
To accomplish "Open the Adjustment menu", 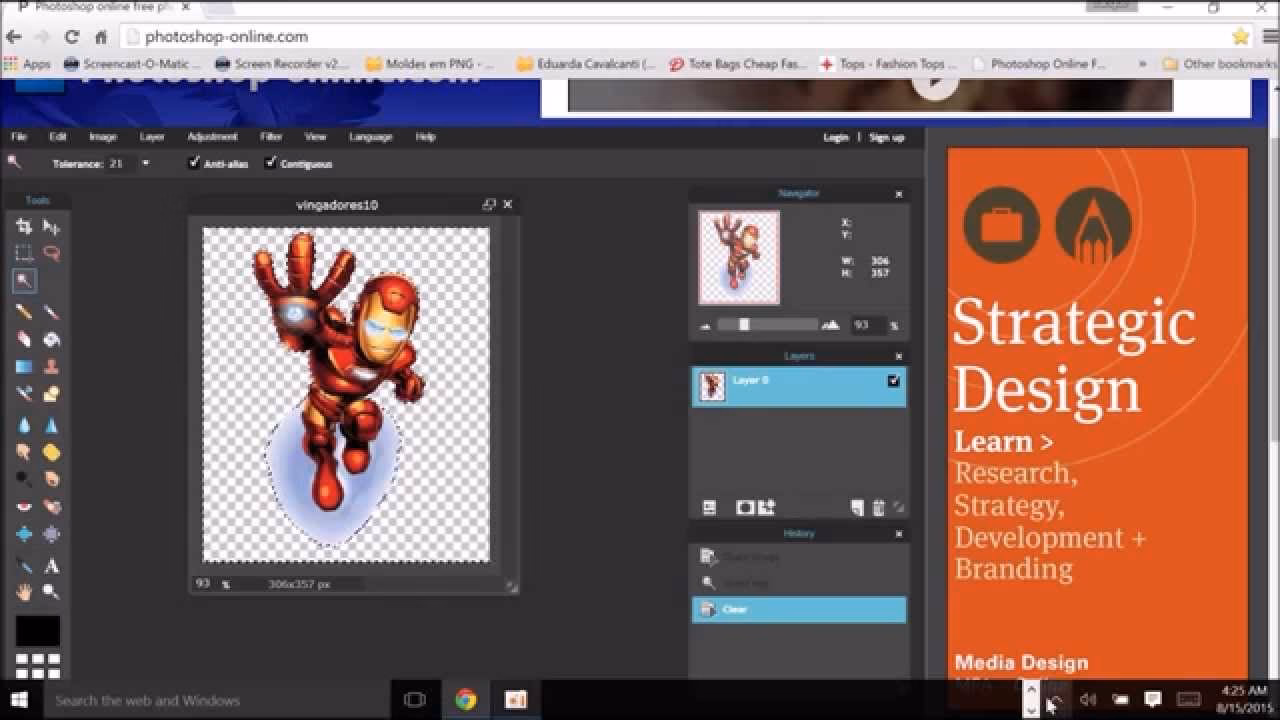I will pyautogui.click(x=212, y=136).
